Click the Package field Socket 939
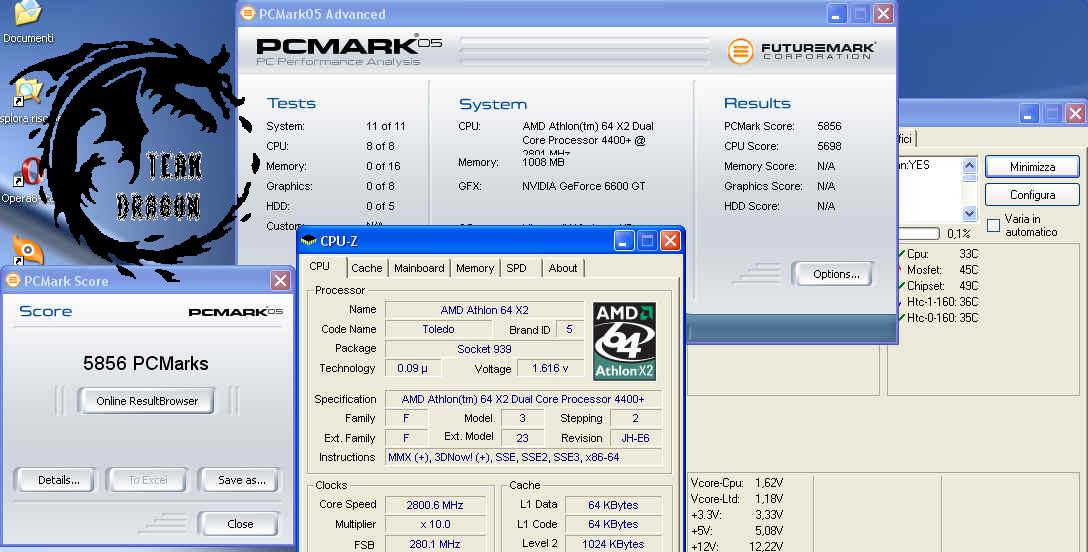Screen dimensions: 1088x552 coord(484,349)
